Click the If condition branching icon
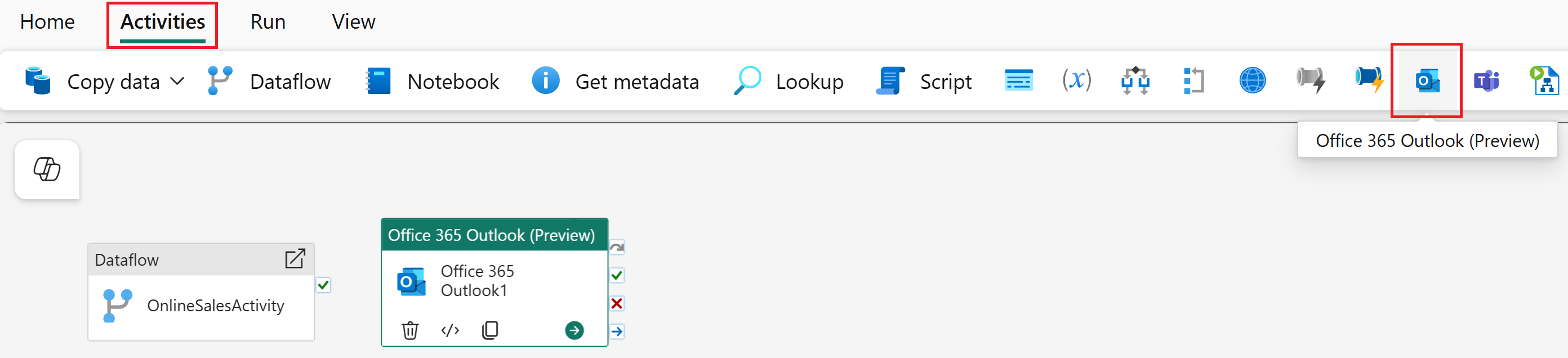 click(x=1135, y=80)
